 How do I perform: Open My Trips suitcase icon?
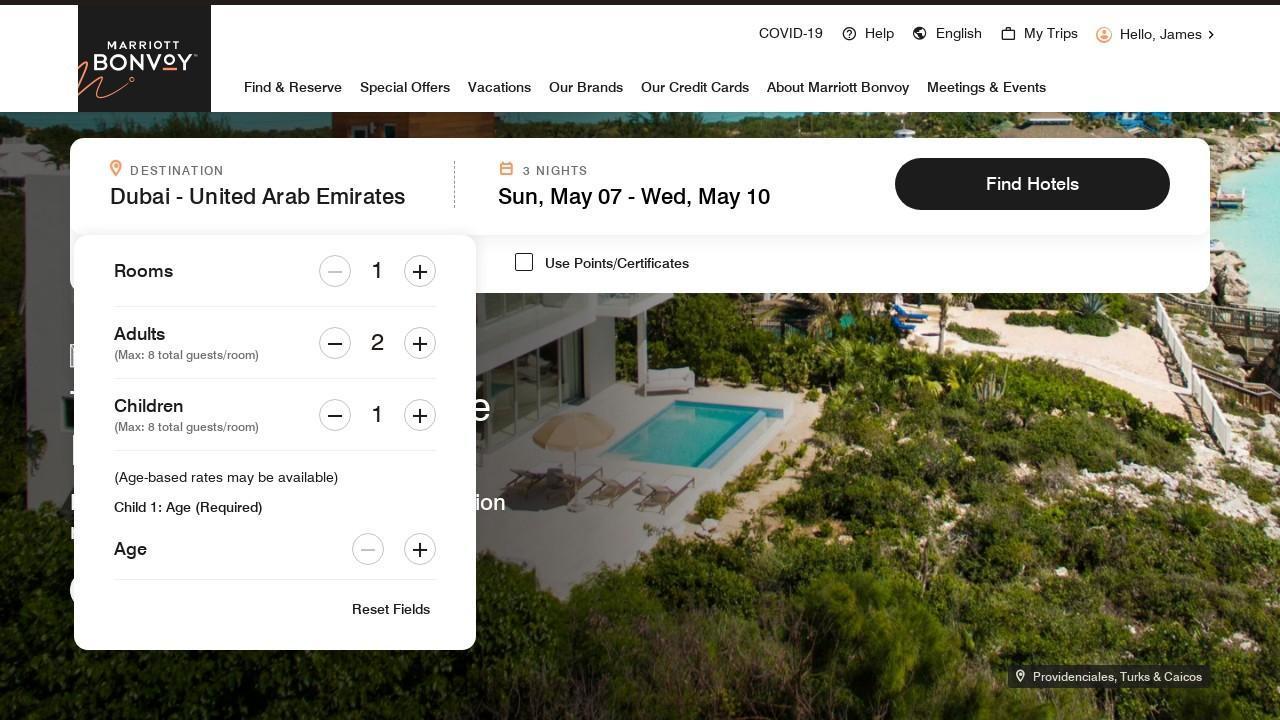[x=1008, y=34]
